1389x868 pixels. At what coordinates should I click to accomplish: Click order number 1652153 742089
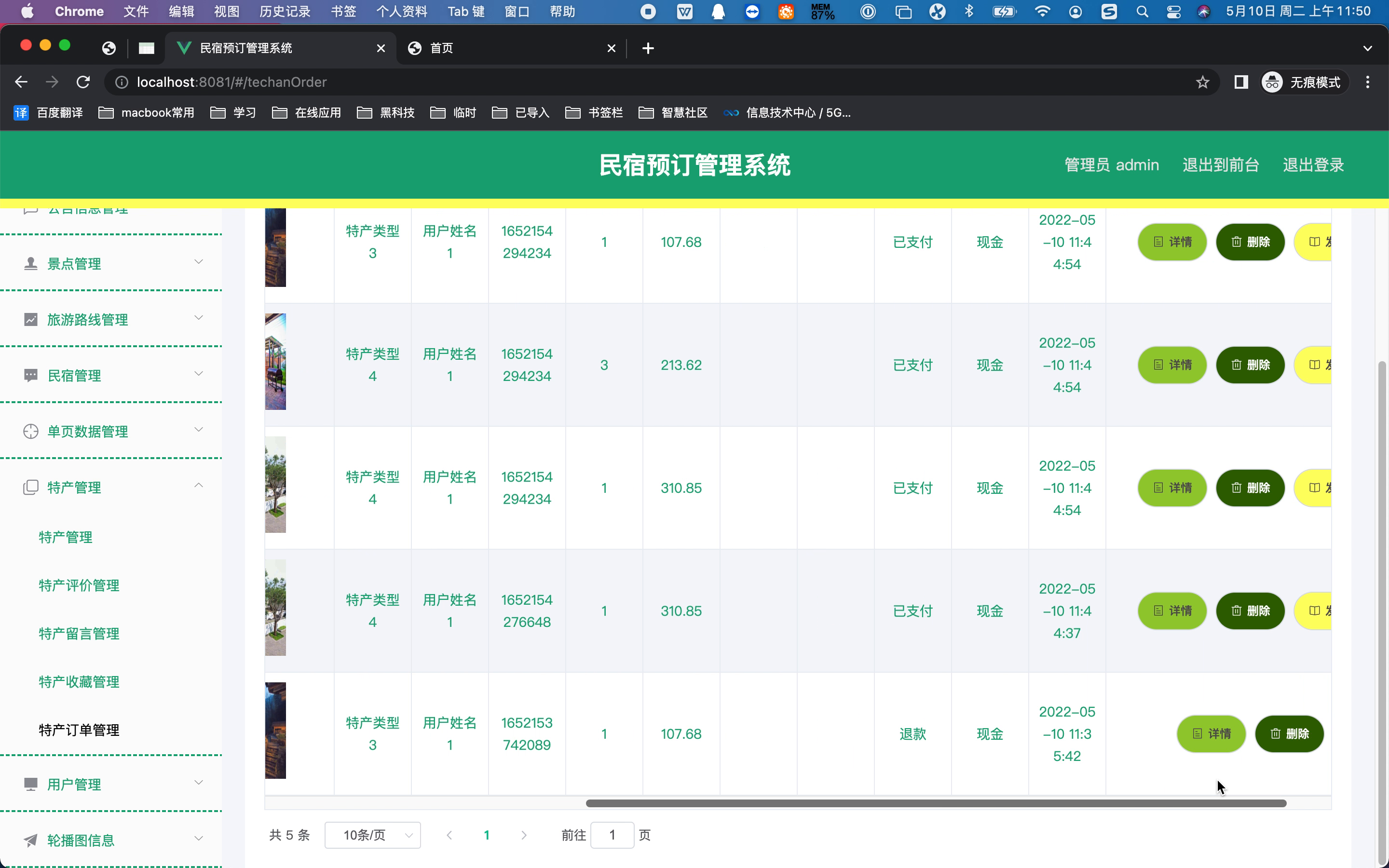pyautogui.click(x=527, y=733)
